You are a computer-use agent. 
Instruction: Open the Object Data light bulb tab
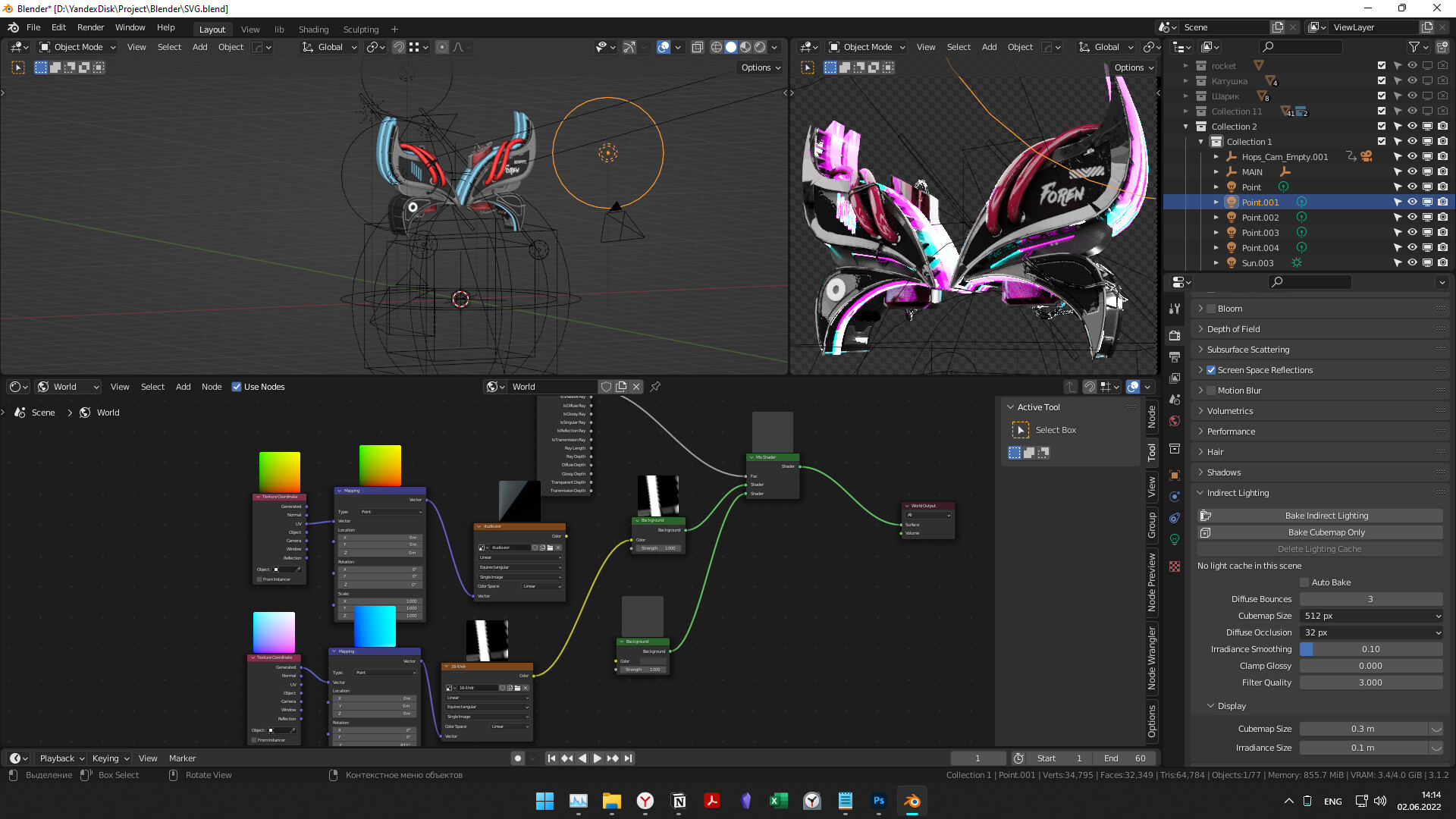click(x=1175, y=540)
